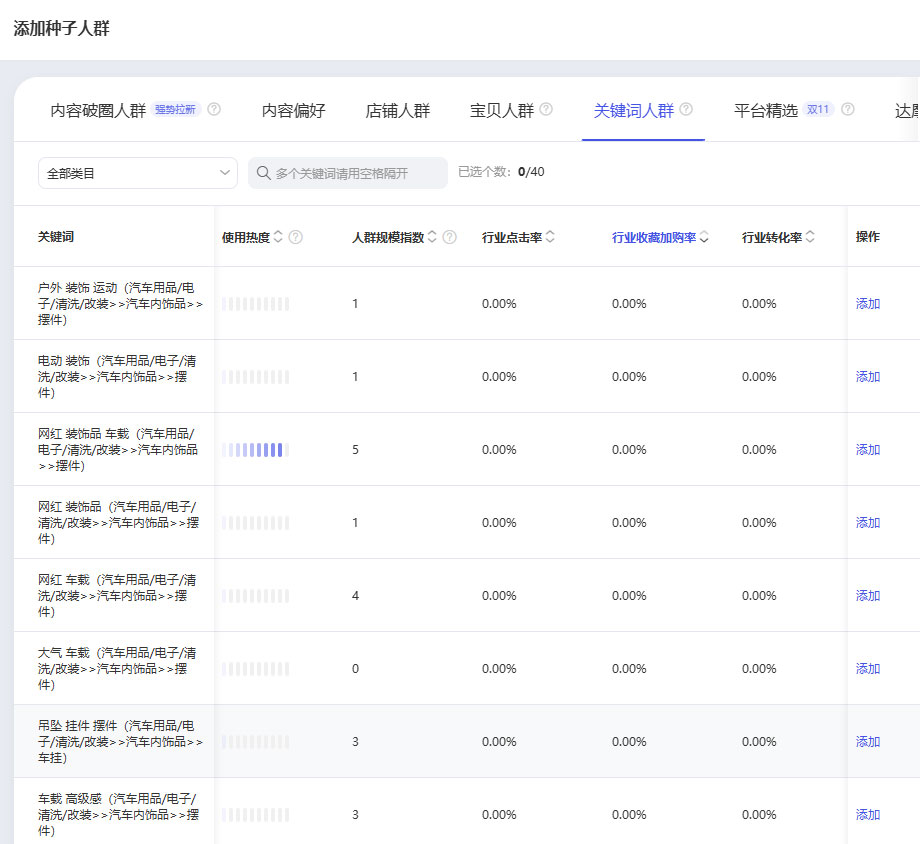920x844 pixels.
Task: Sort by 人群规模指数 arrows
Action: click(432, 237)
